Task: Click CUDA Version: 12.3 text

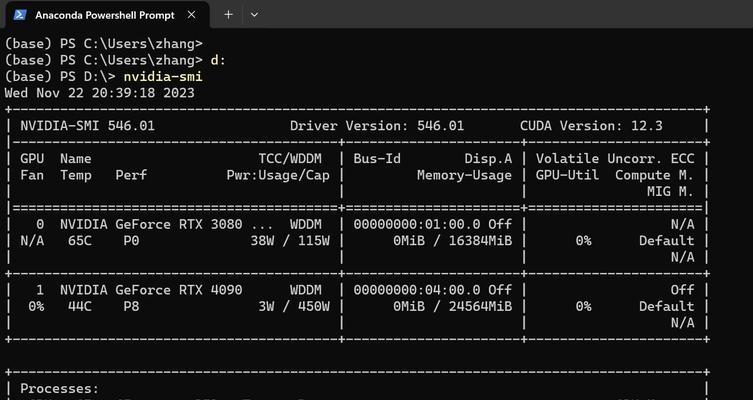Action: pyautogui.click(x=591, y=126)
